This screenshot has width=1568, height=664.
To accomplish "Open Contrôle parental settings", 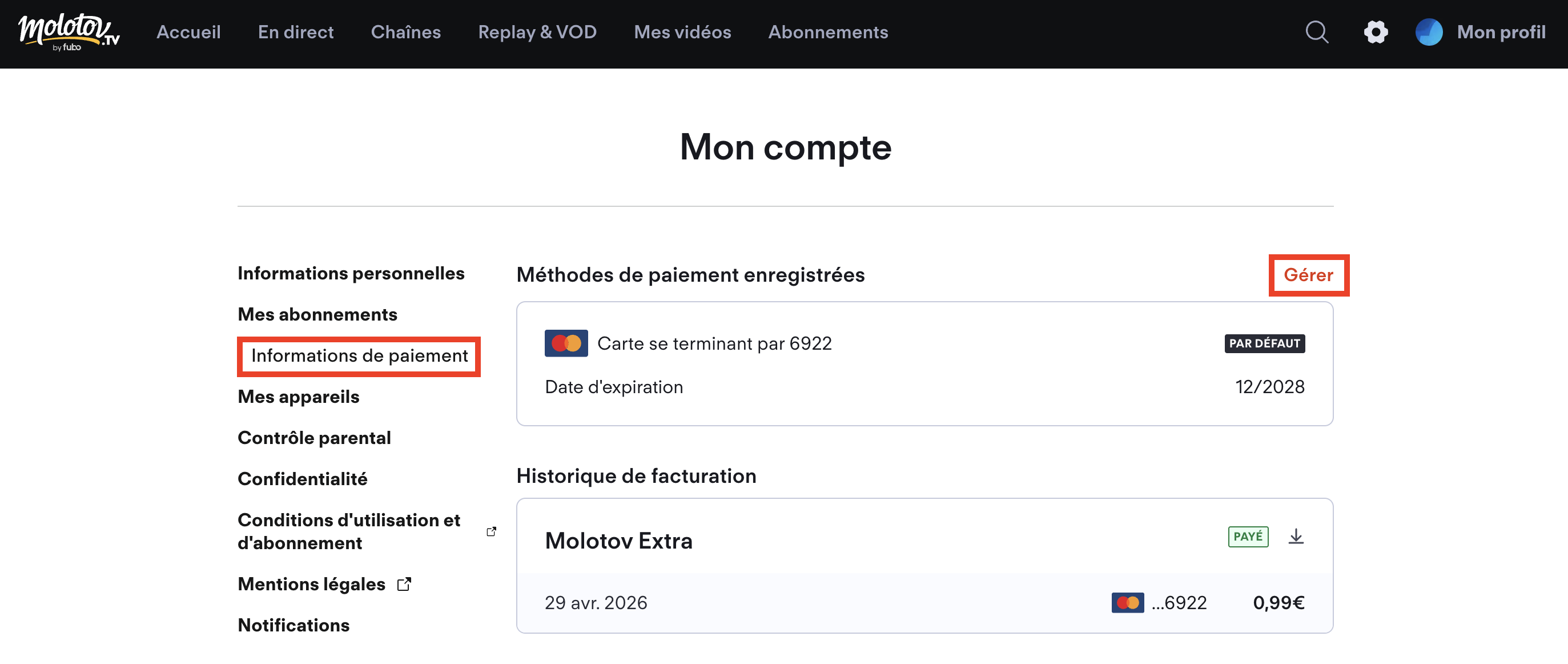I will [315, 438].
